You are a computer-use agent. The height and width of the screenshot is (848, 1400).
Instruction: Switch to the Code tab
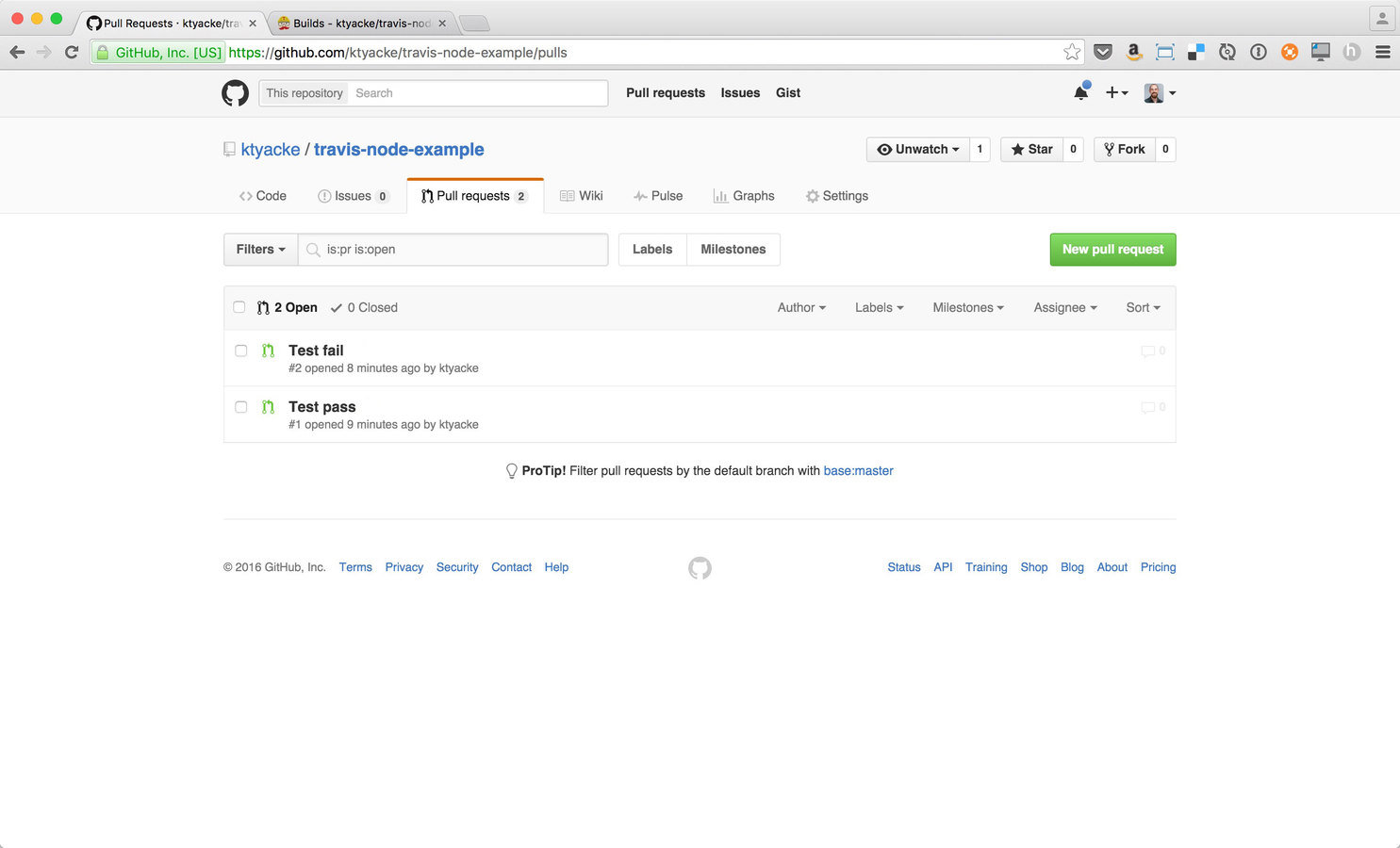pos(263,196)
